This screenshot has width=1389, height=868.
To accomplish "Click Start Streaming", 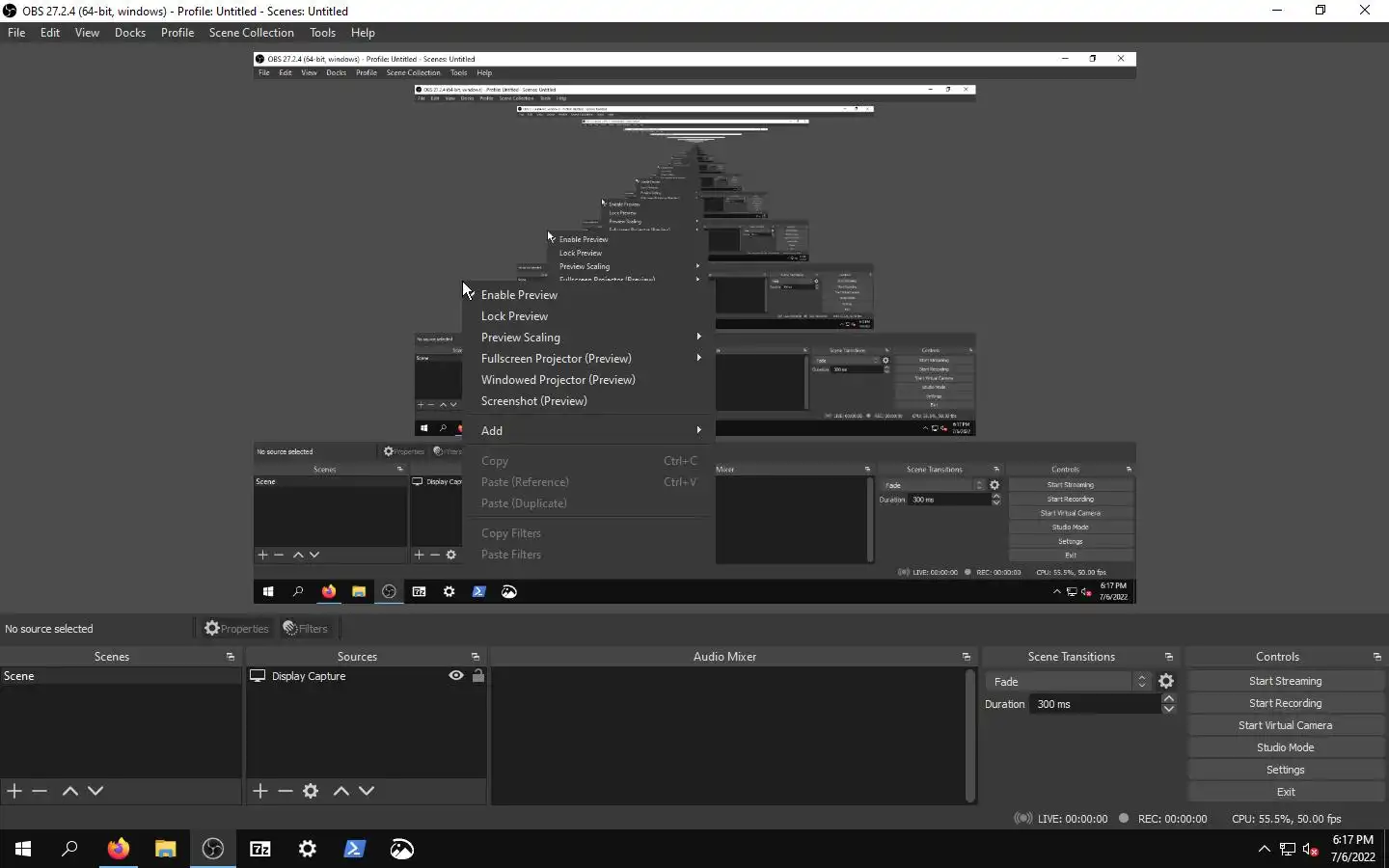I will 1286,681.
